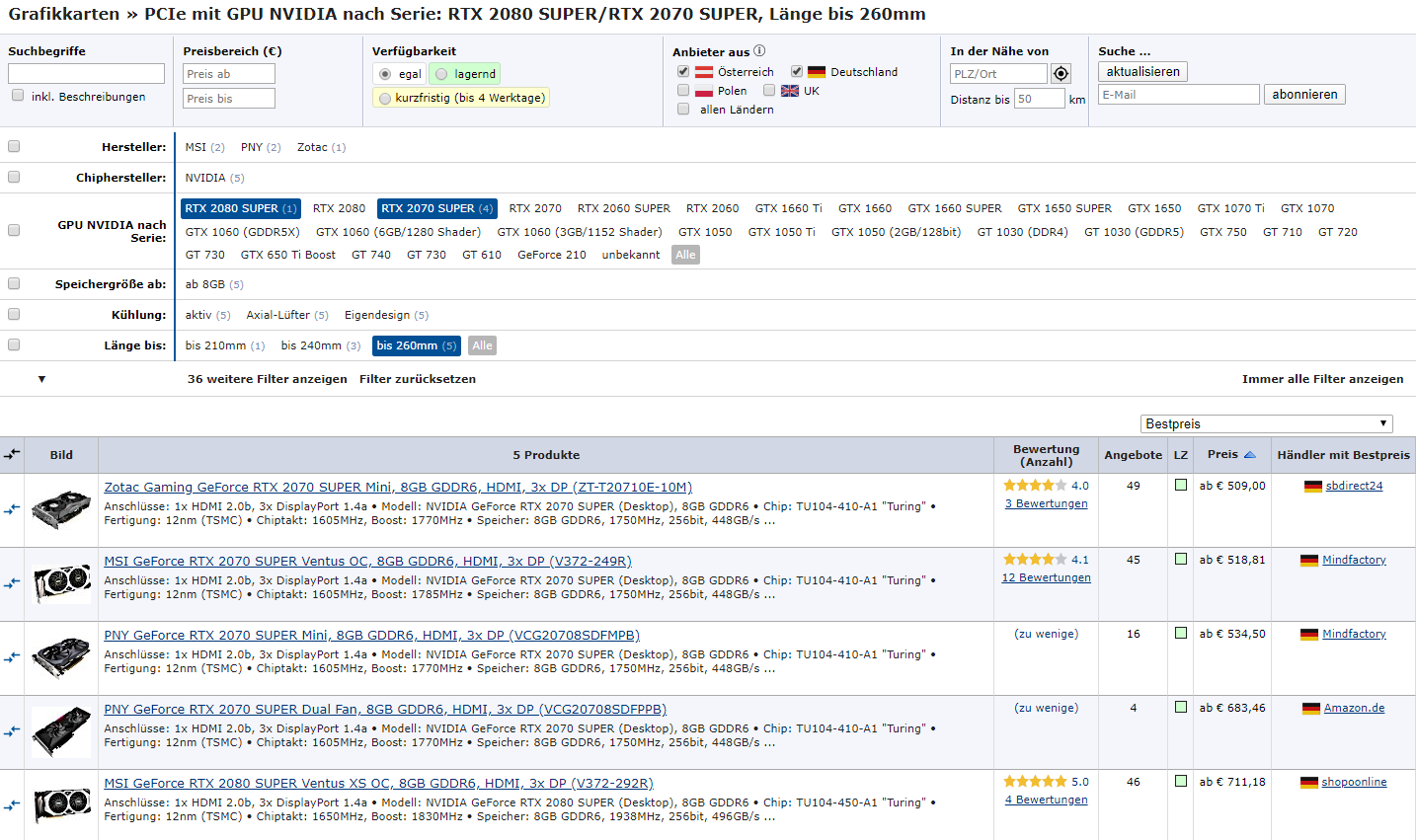Viewport: 1416px width, 840px height.
Task: Select the RTX 2070 SUPER series filter
Action: coord(437,208)
